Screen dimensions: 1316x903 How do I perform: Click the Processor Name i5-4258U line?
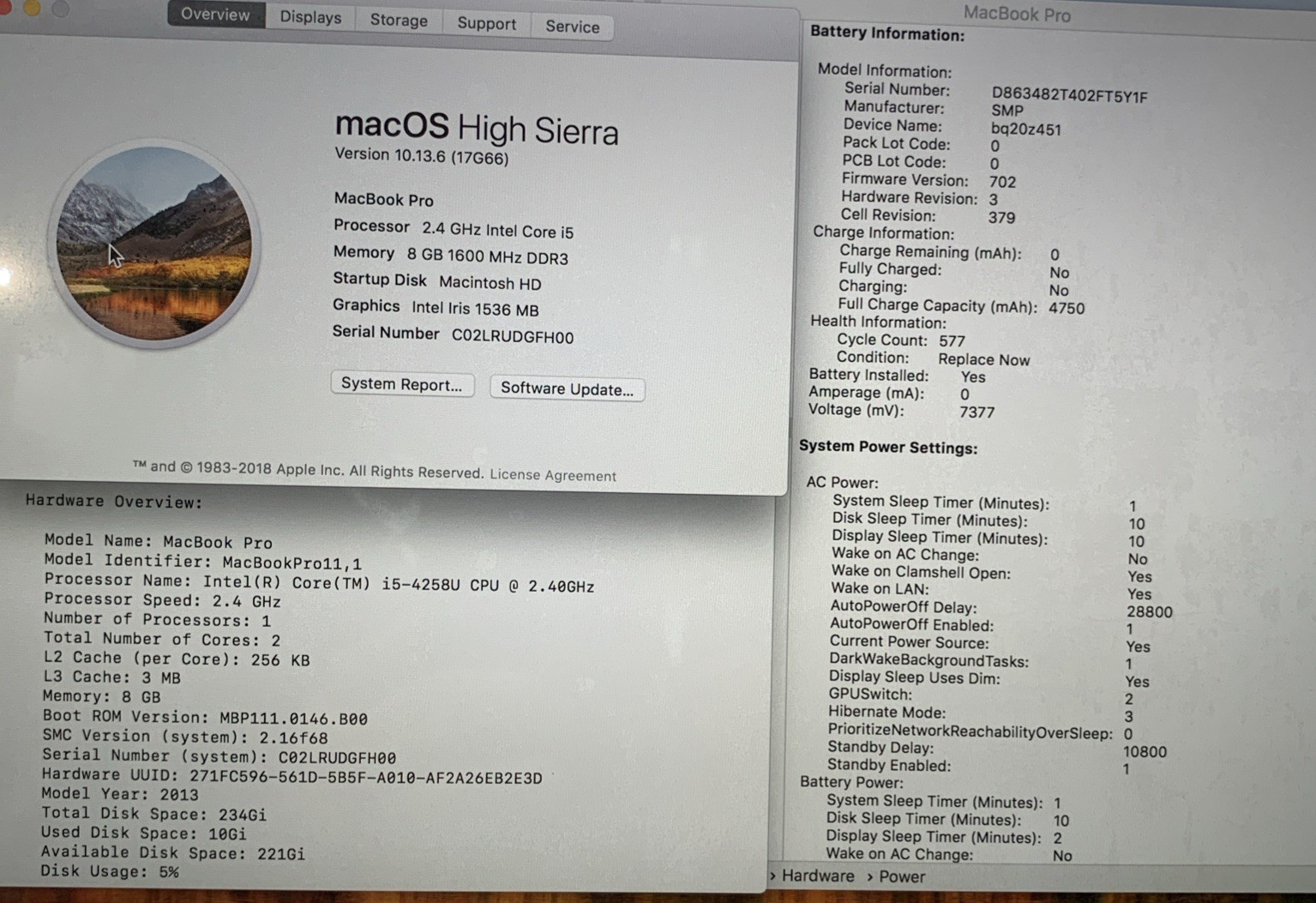(319, 583)
